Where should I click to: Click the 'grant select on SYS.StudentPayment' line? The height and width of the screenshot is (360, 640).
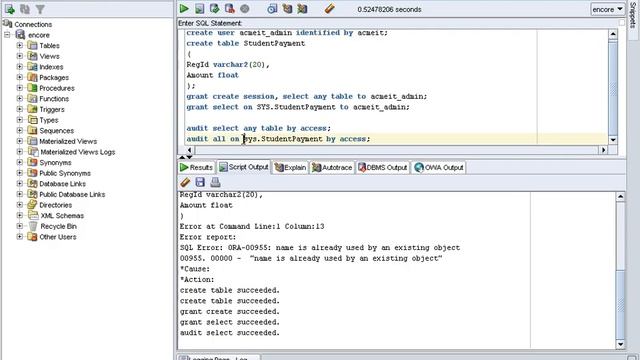pos(298,107)
